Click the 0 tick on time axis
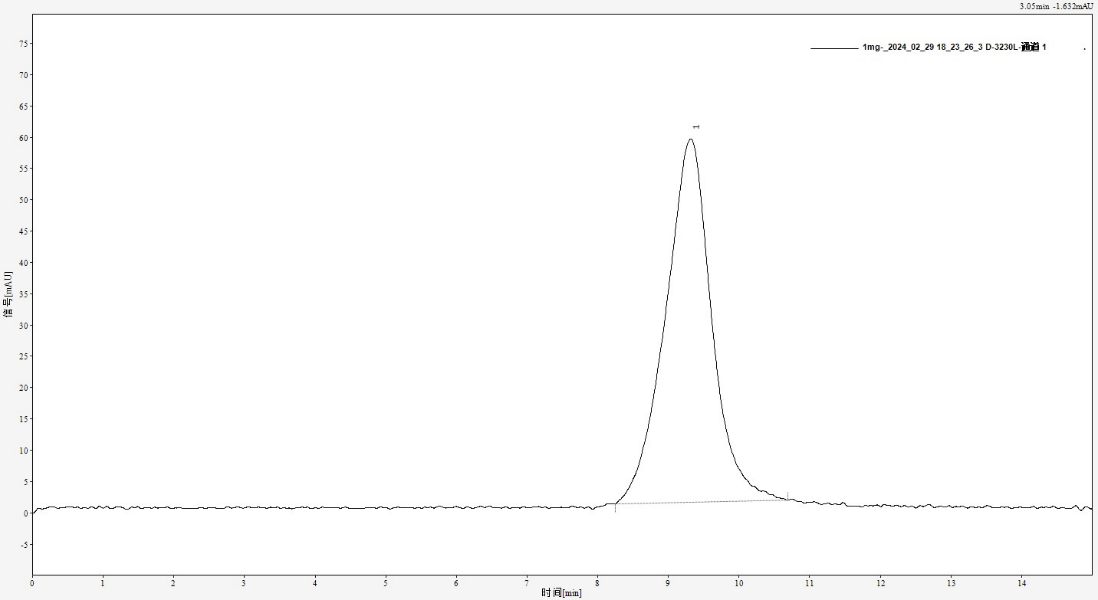This screenshot has height=600, width=1098. coord(32,582)
